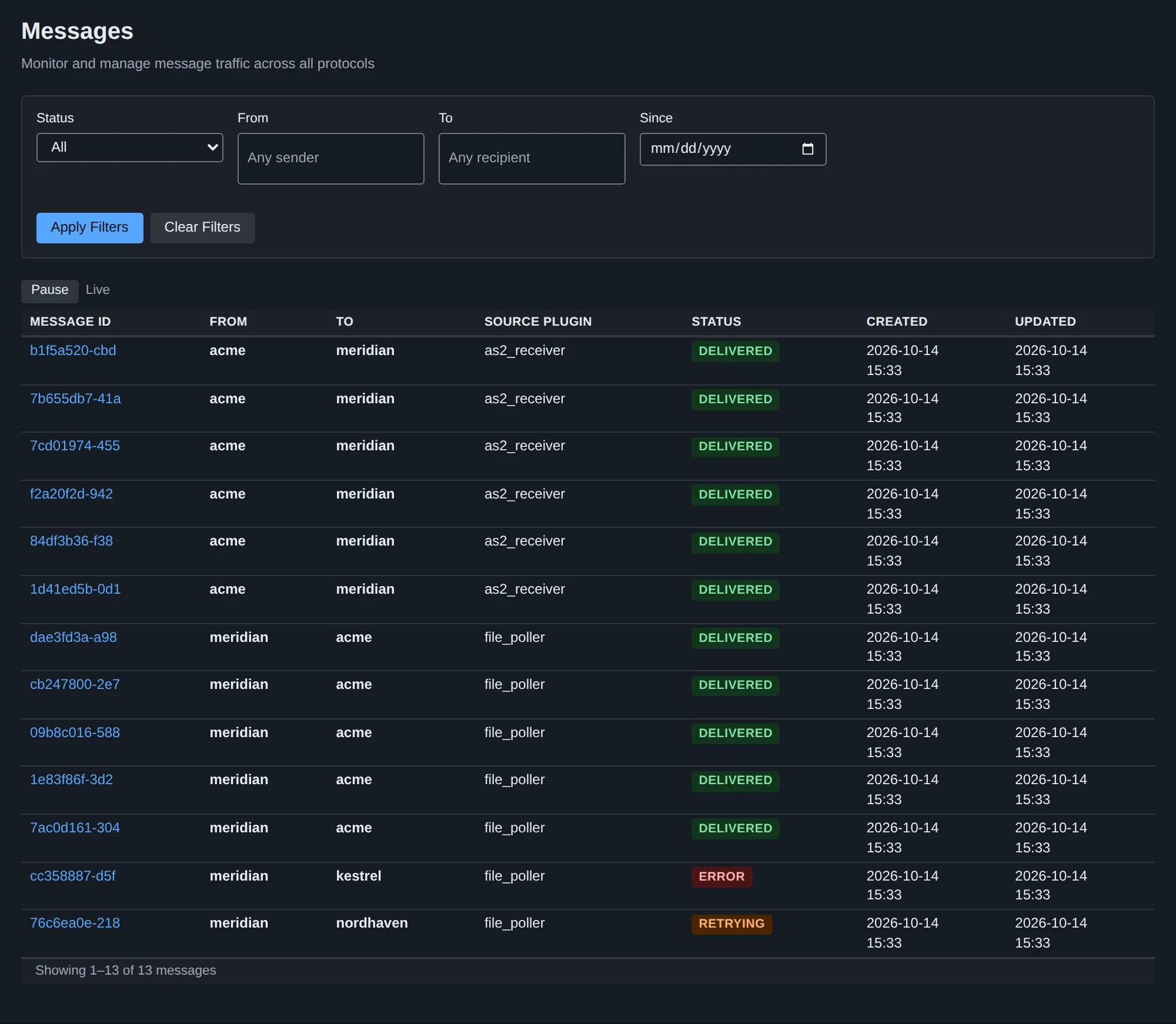Clear all filters

pos(202,227)
